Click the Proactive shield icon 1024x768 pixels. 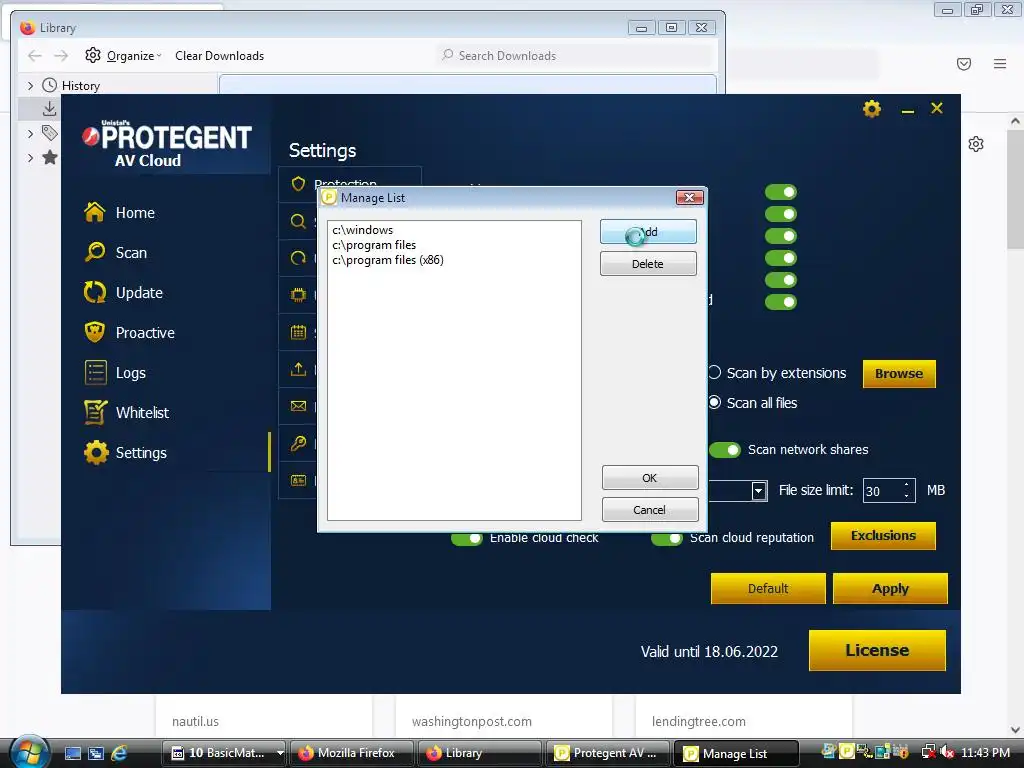point(95,332)
